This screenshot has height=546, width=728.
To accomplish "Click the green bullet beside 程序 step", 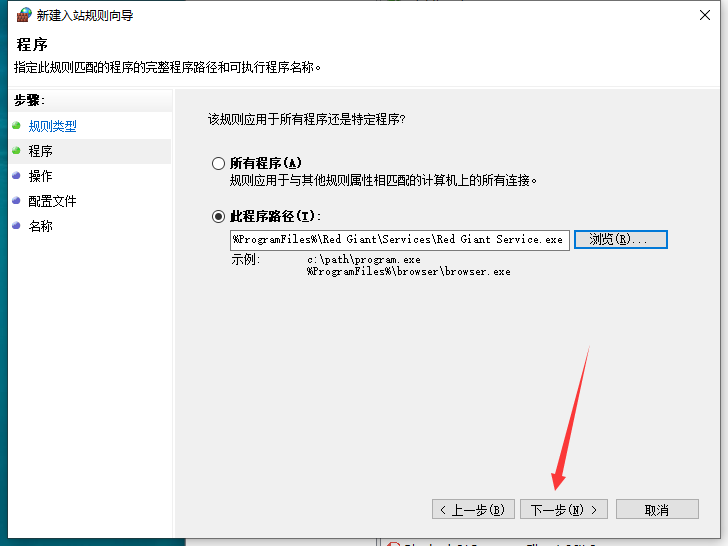I will click(15, 151).
